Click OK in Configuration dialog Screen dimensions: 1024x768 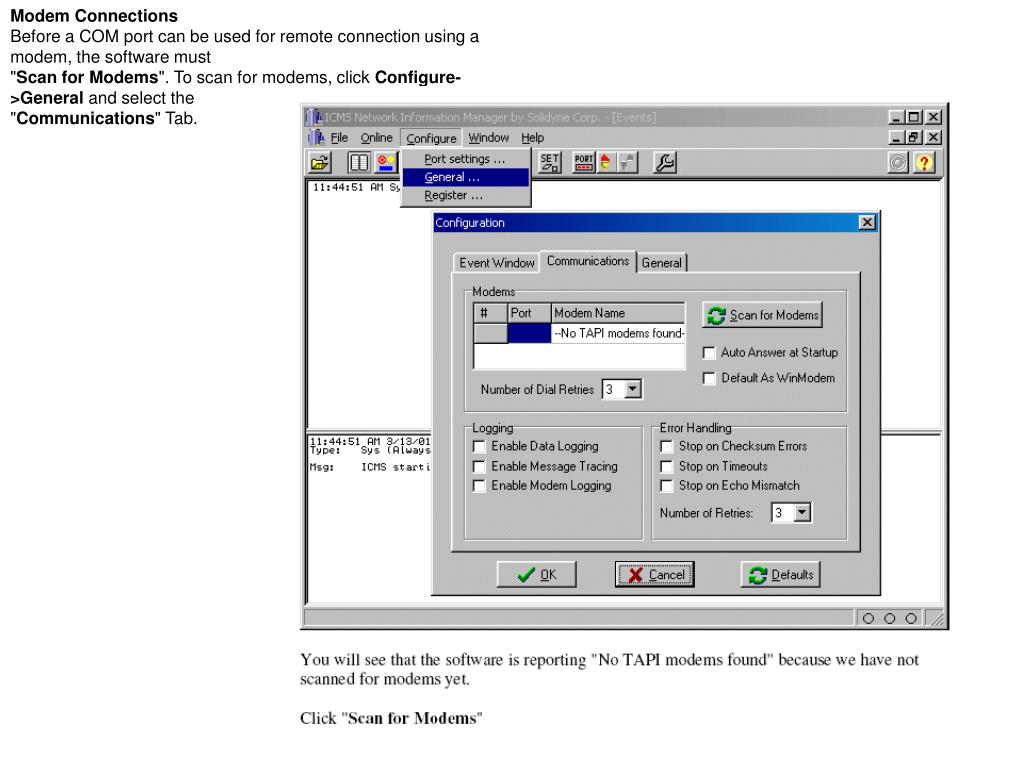(x=536, y=575)
